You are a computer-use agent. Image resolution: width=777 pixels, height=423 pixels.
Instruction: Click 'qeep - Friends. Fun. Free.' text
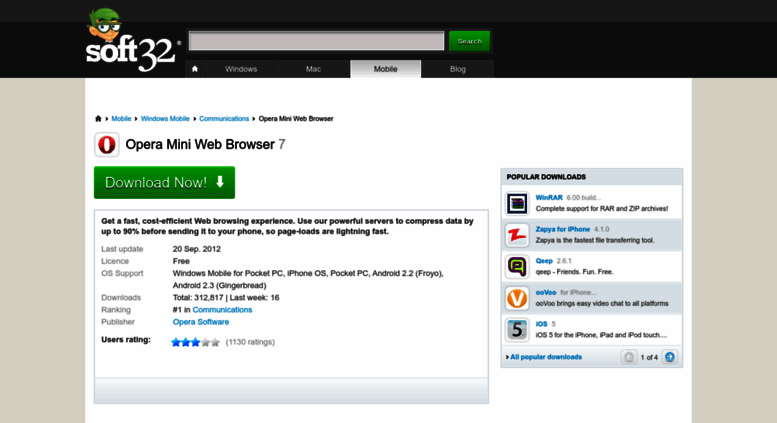[574, 271]
